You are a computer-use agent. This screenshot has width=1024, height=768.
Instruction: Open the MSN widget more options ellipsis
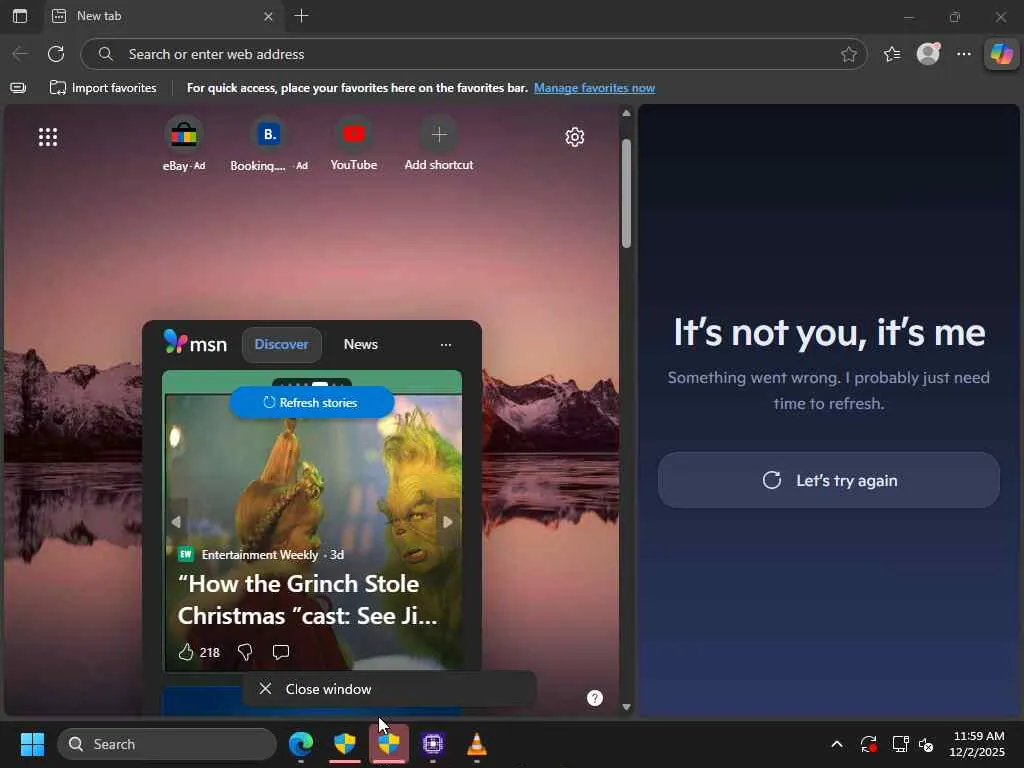click(x=446, y=345)
